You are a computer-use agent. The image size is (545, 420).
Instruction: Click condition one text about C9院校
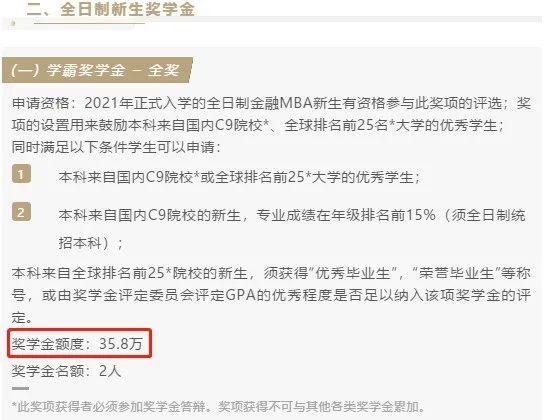[239, 177]
